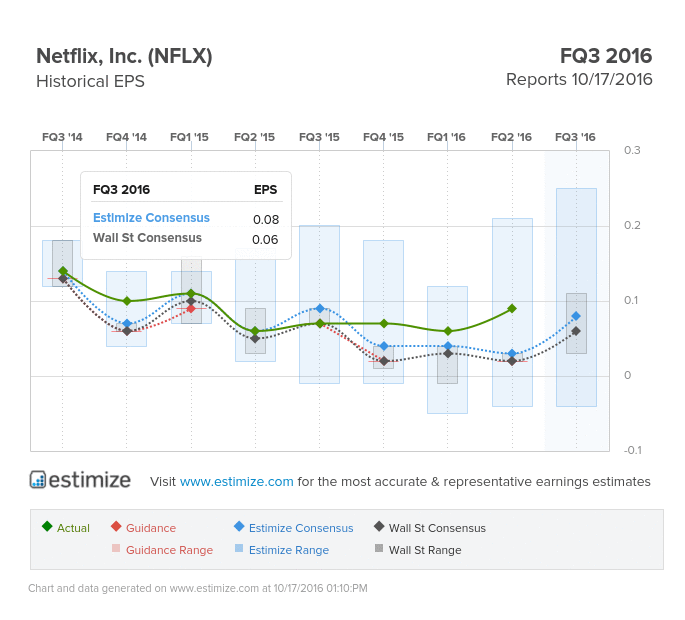
Task: Click the 0.08 EPS value in tooltip
Action: [266, 219]
